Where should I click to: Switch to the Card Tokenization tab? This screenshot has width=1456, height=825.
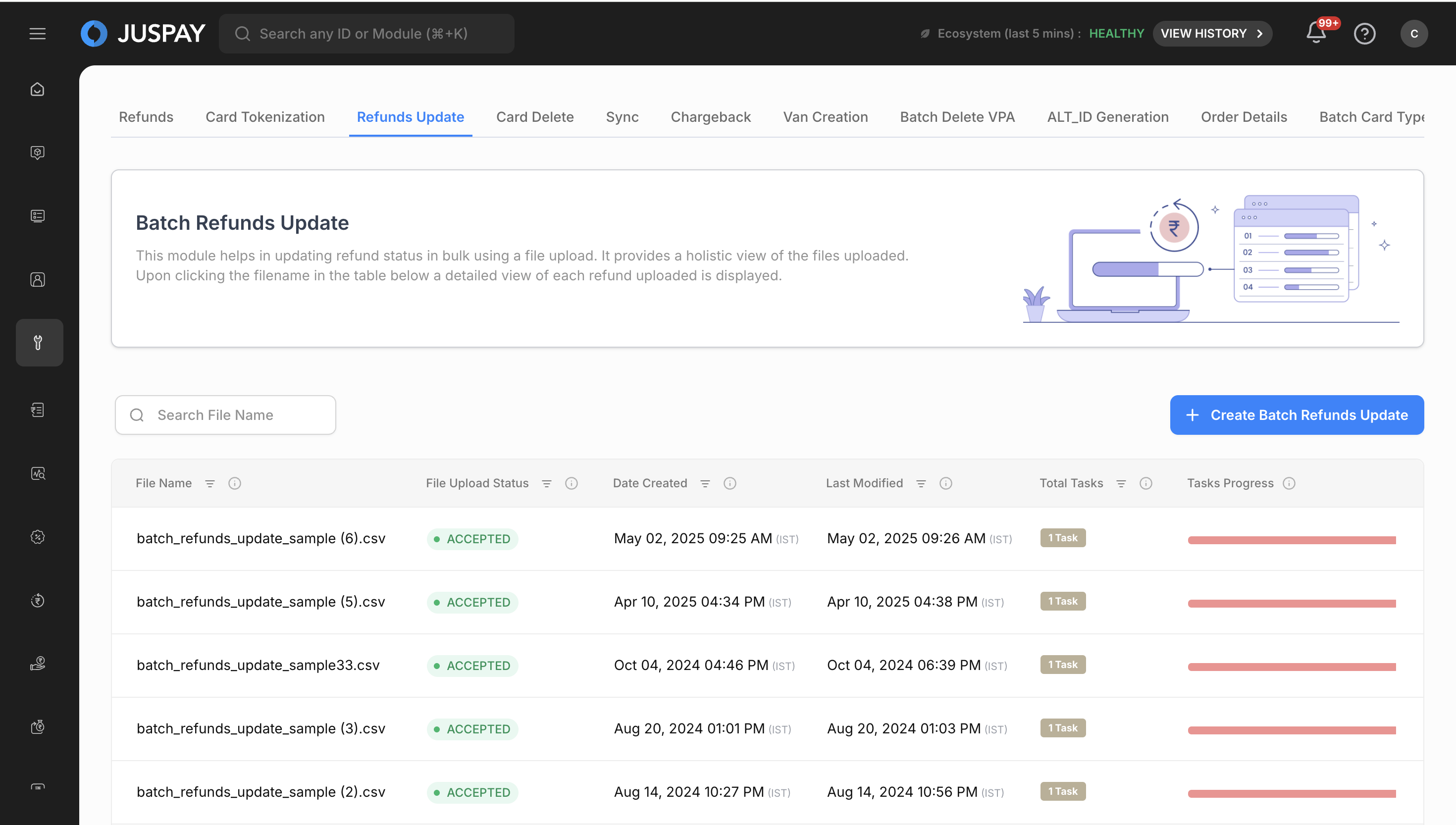[264, 117]
